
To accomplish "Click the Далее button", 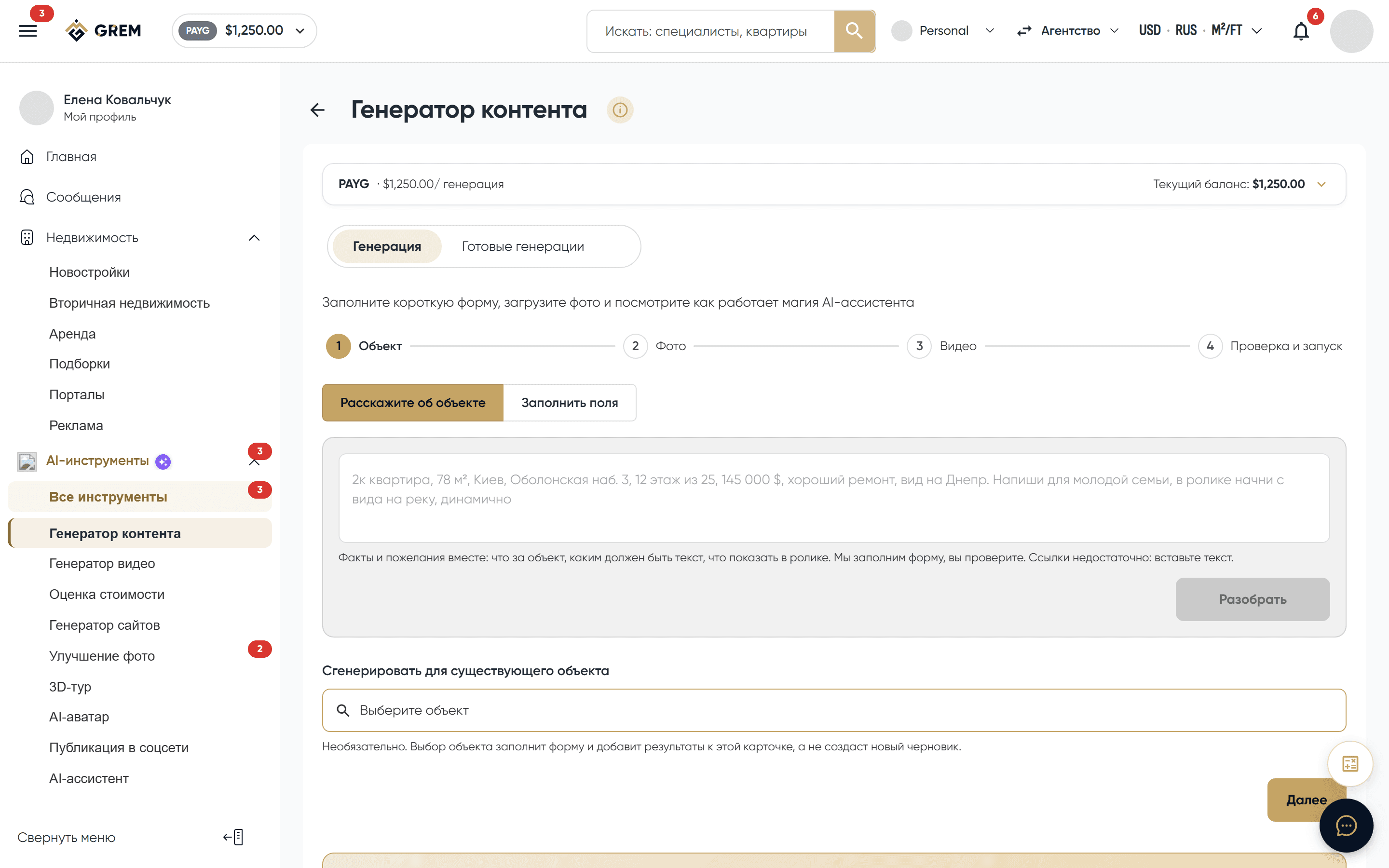I will click(x=1307, y=800).
